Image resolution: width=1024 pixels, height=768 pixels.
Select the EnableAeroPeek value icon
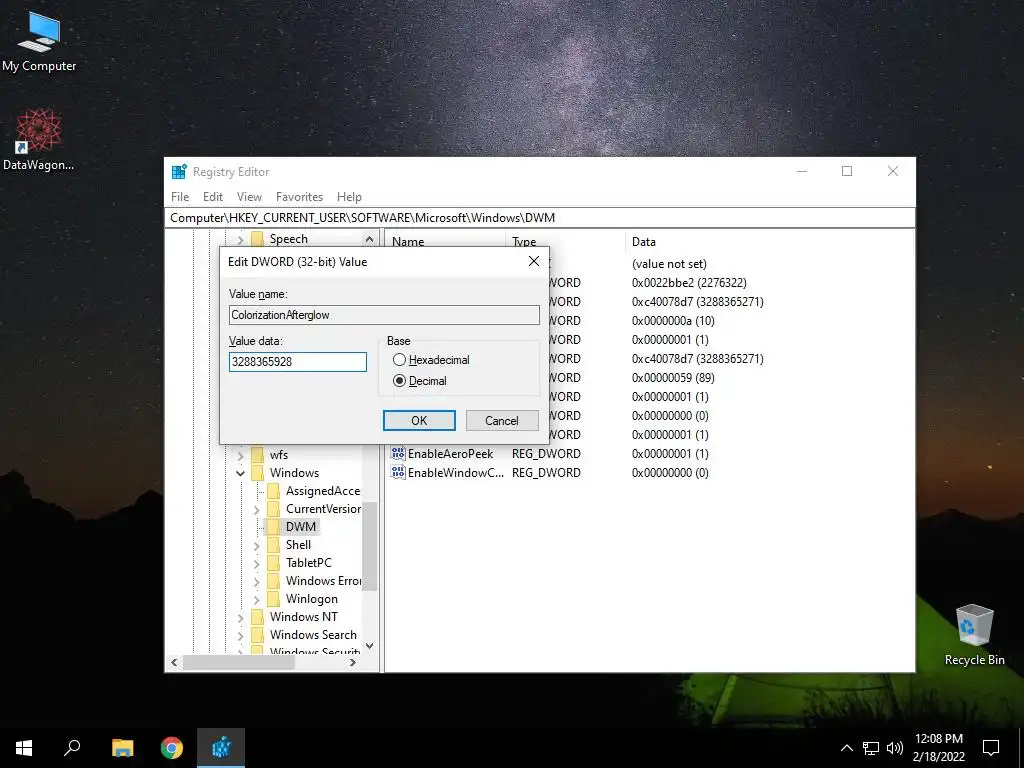pyautogui.click(x=398, y=453)
